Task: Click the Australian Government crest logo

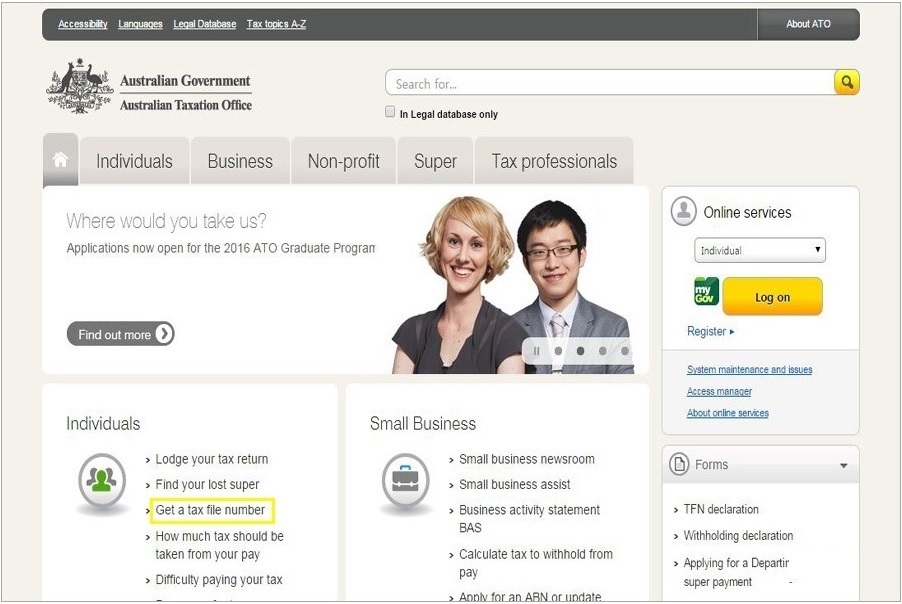Action: tap(79, 86)
